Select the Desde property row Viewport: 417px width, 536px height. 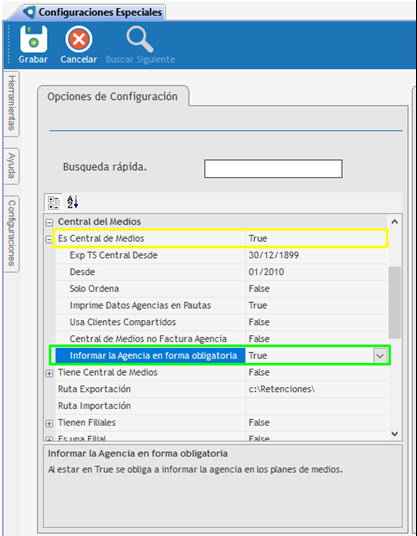click(220, 272)
